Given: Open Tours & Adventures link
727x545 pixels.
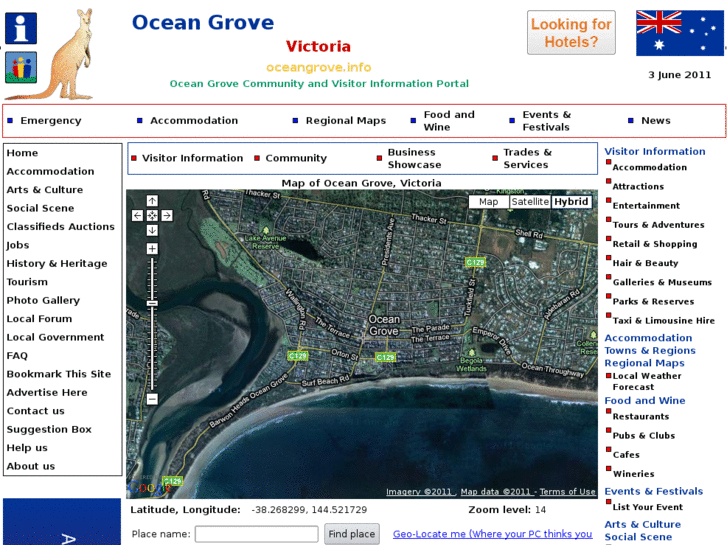Looking at the screenshot, I should [658, 225].
